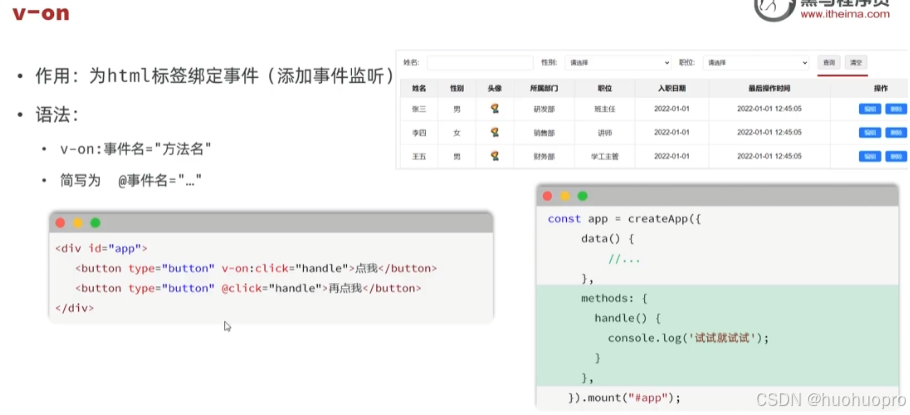
Task: Open the 职位 dropdown
Action: pos(756,63)
